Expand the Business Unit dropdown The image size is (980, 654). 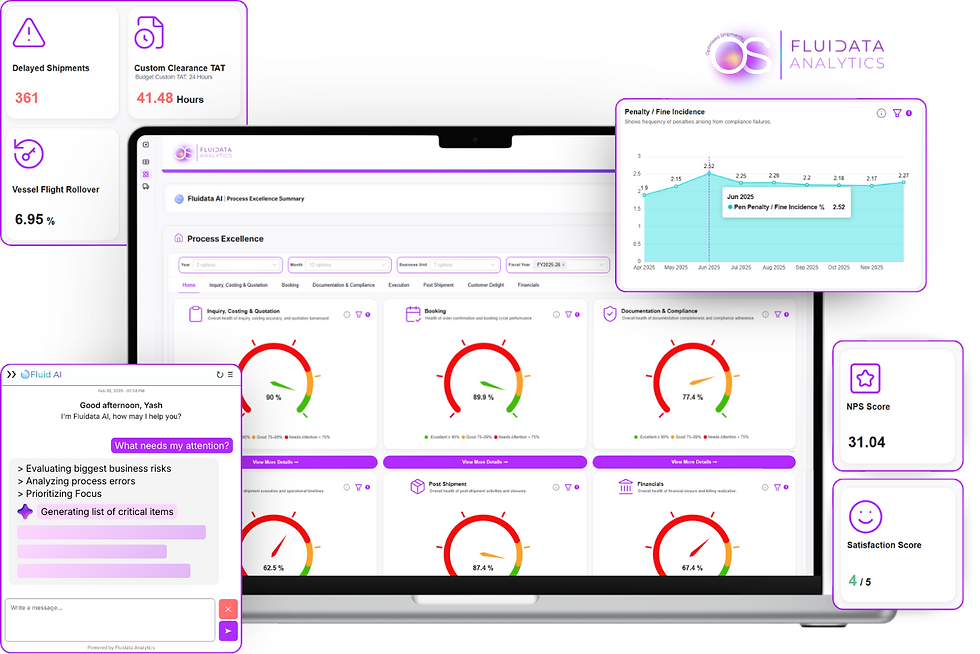point(448,265)
